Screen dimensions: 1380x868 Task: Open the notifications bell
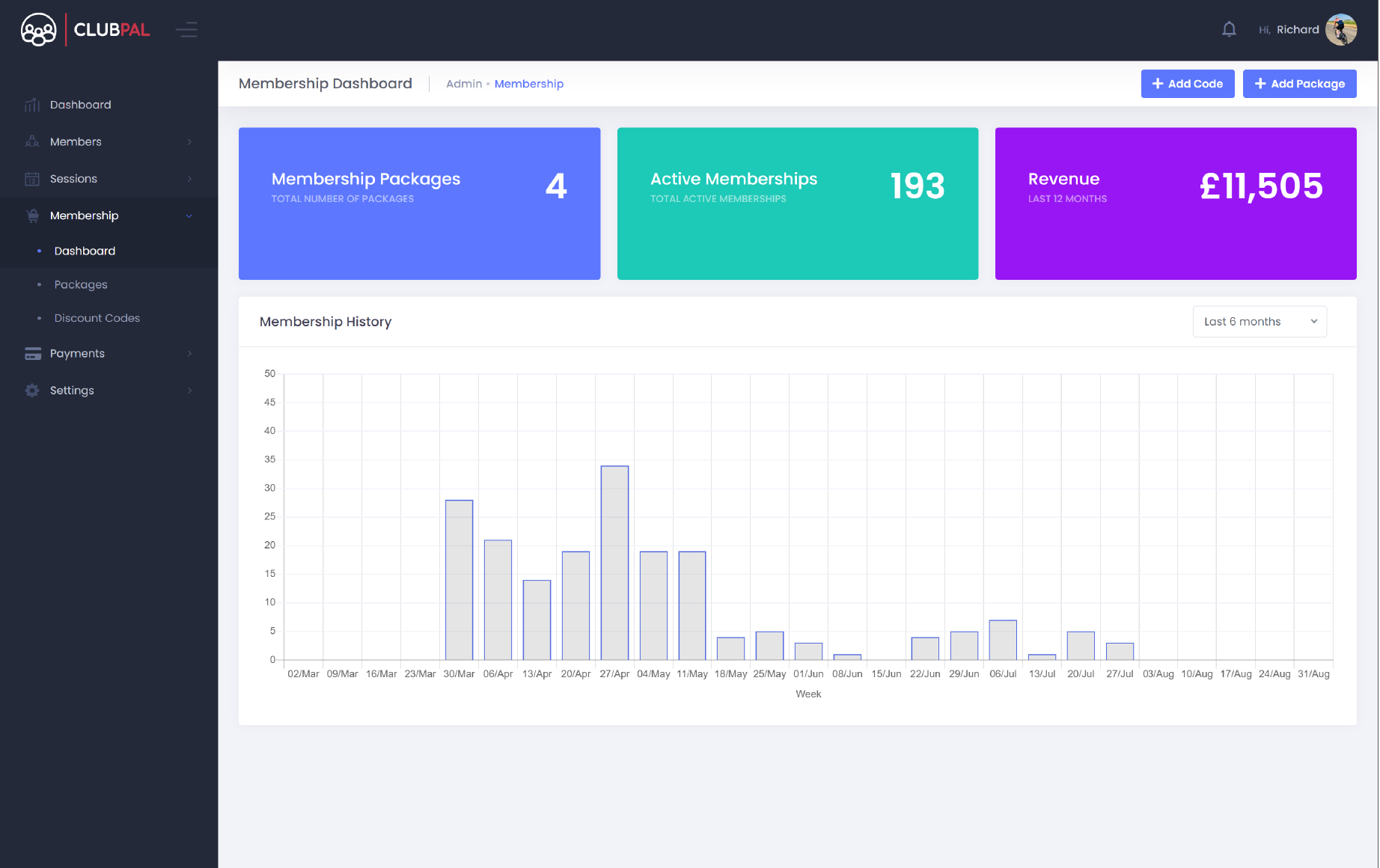(x=1229, y=30)
